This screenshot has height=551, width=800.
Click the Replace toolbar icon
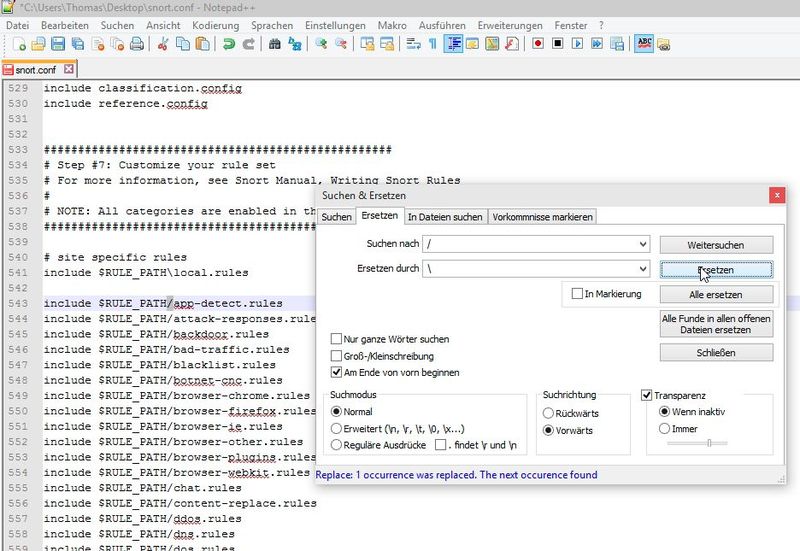tap(294, 44)
